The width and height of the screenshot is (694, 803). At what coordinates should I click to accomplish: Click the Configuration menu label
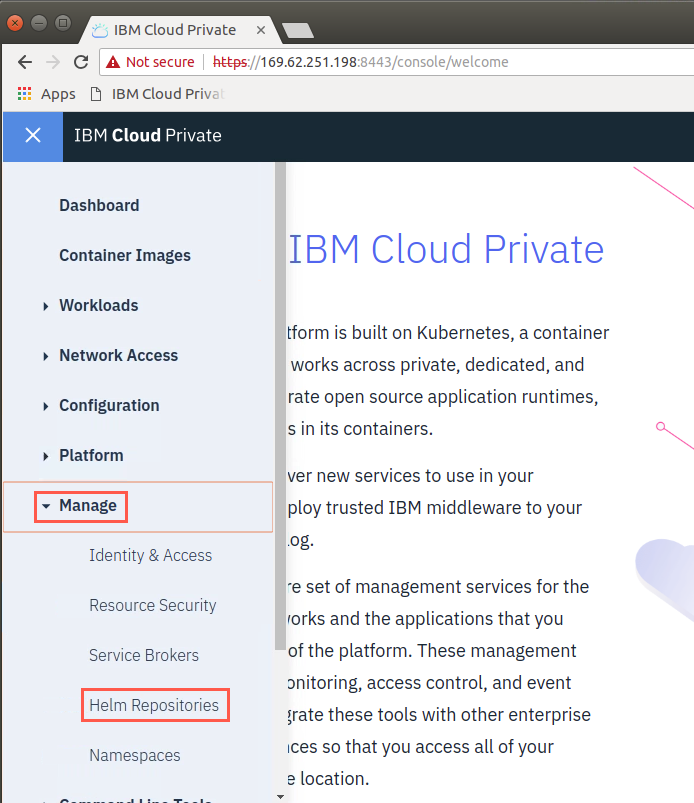click(109, 406)
